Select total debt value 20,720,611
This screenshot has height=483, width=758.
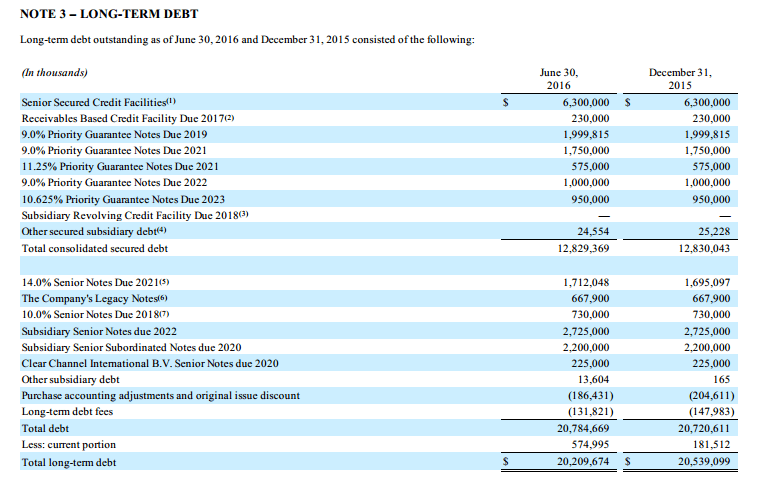click(704, 428)
